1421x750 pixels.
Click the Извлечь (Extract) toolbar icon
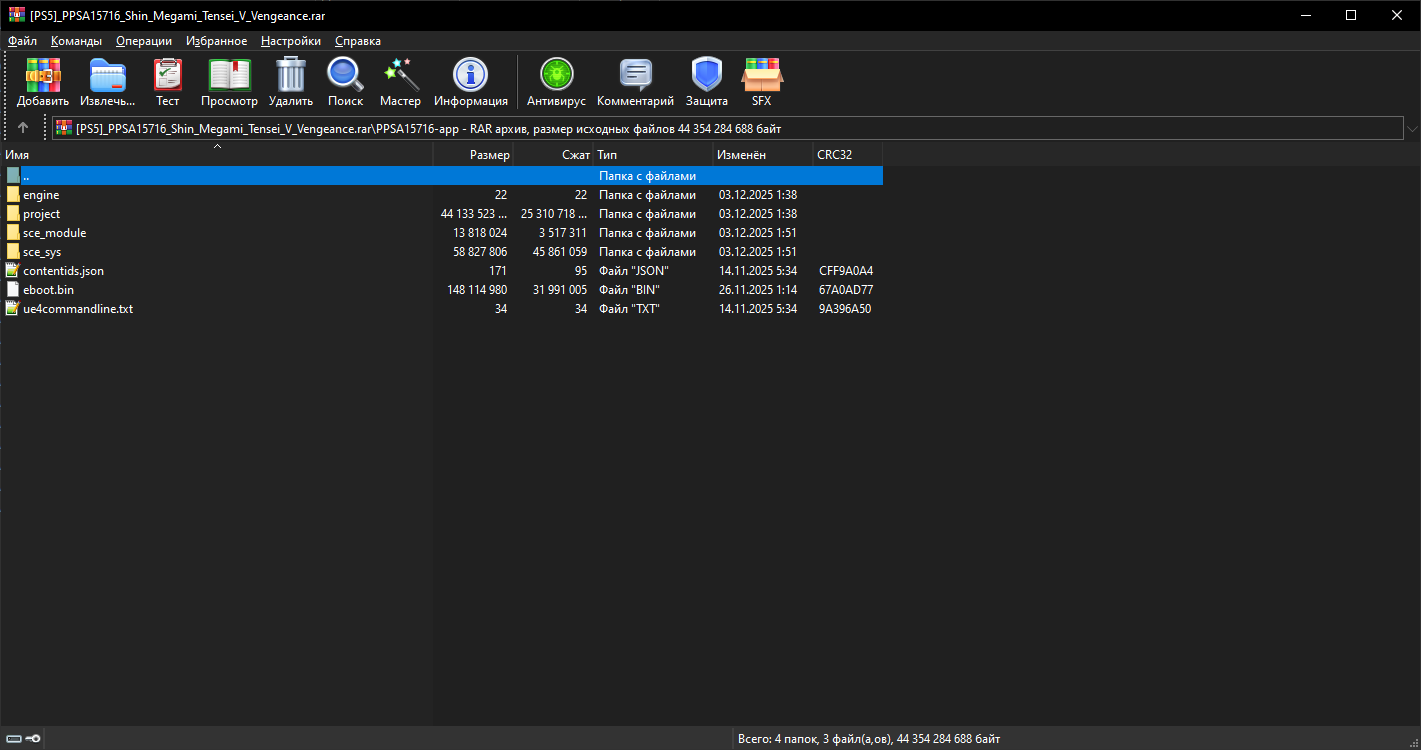(107, 75)
